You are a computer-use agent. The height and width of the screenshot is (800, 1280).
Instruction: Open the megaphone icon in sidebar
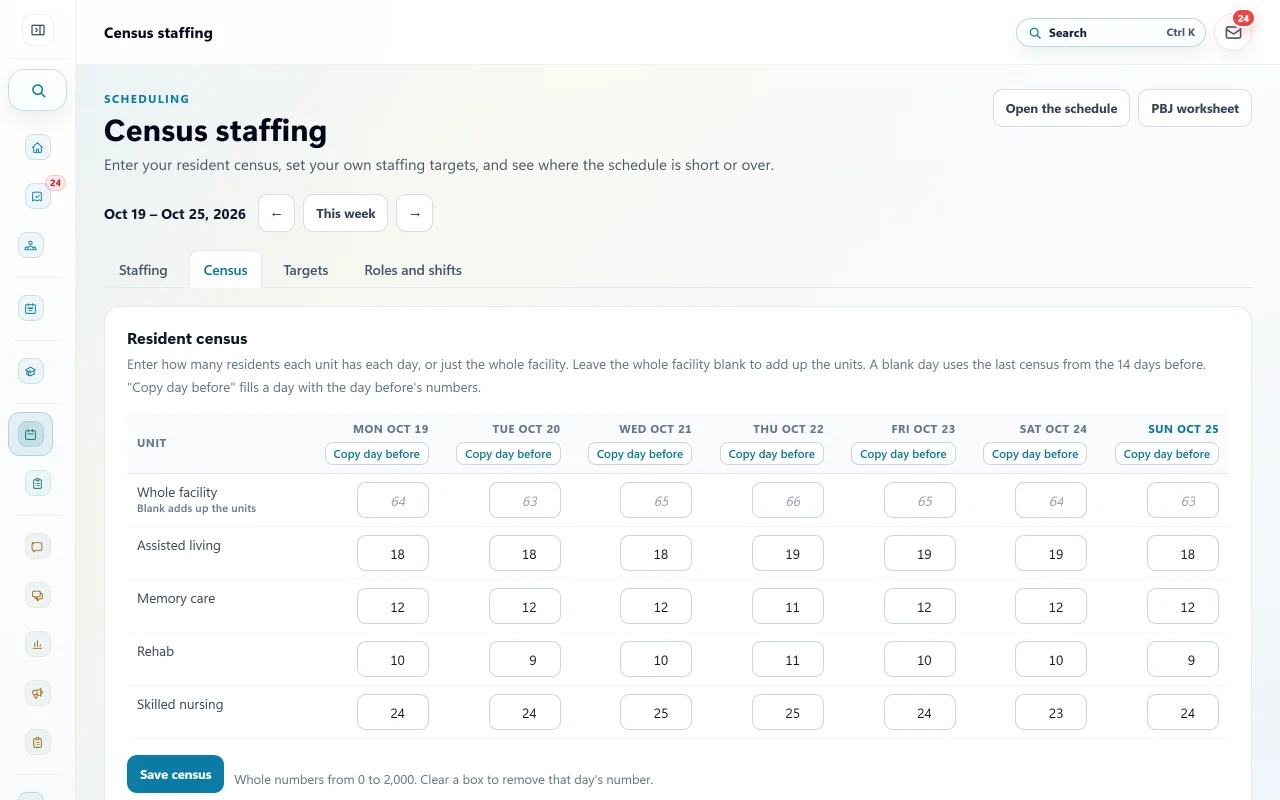pos(37,693)
